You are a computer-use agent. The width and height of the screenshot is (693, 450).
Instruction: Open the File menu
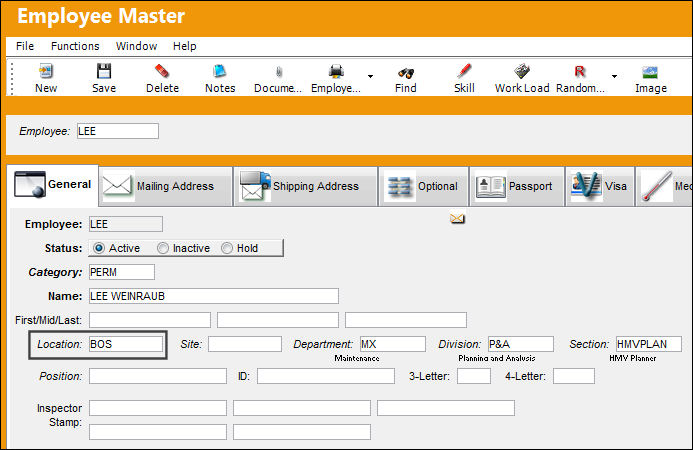point(25,46)
